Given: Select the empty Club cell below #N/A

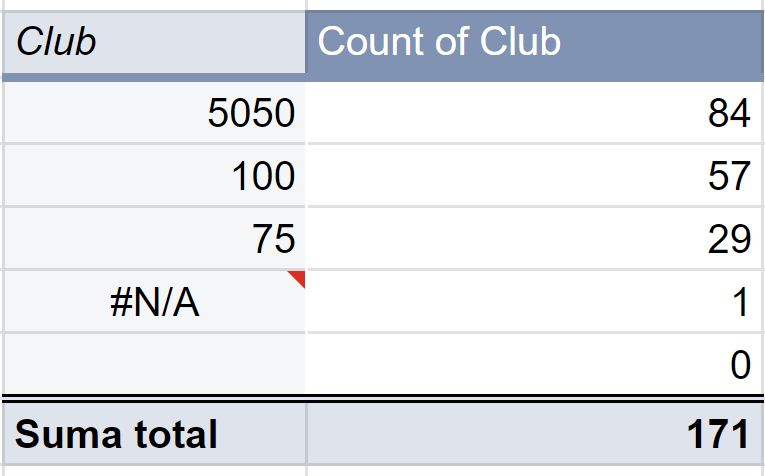Looking at the screenshot, I should (x=155, y=364).
